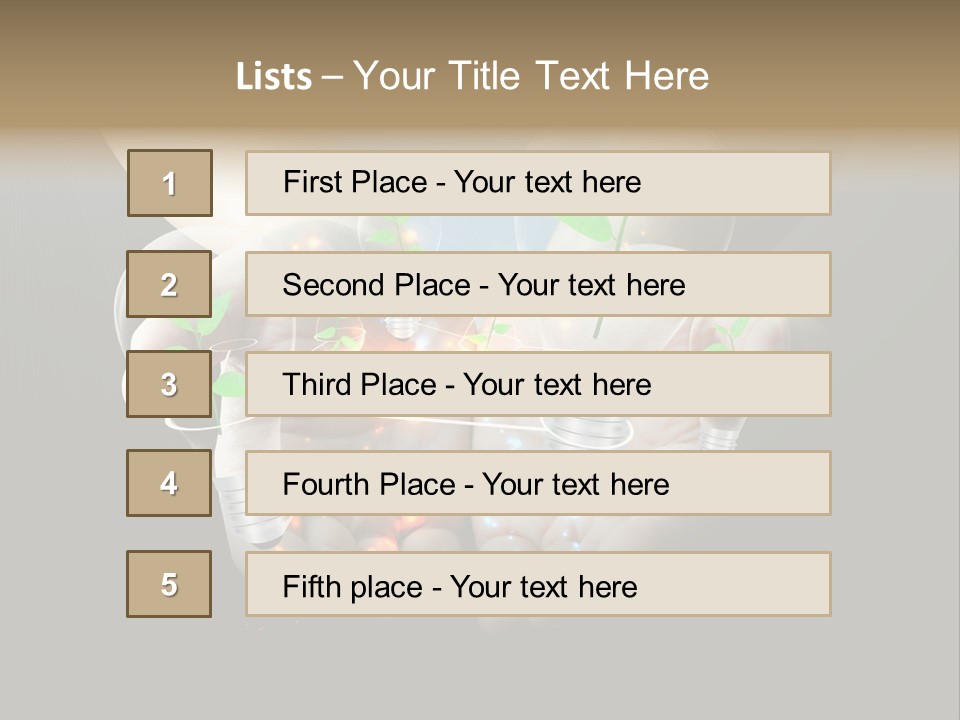960x720 pixels.
Task: Click the number 5 box
Action: tap(170, 584)
